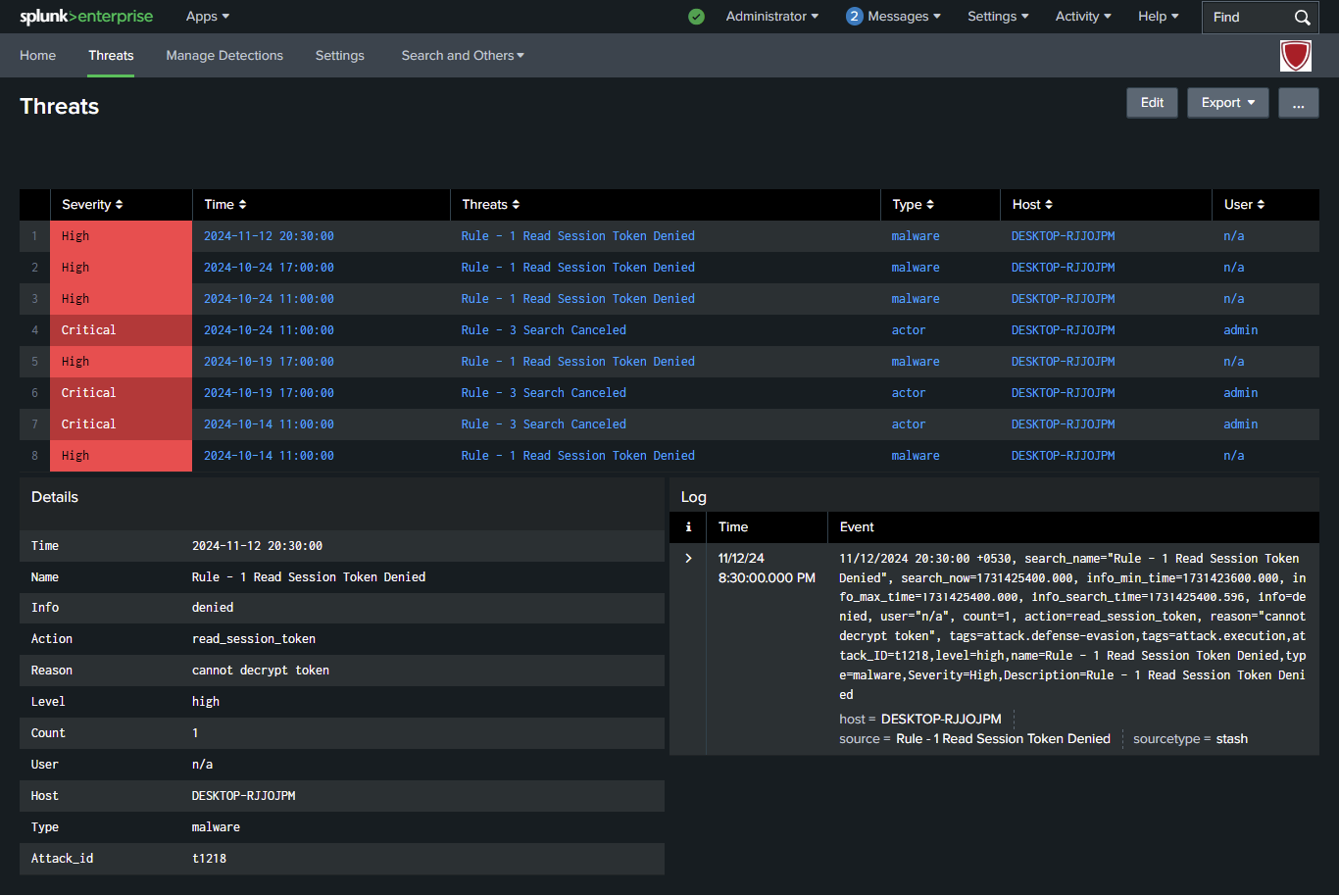Click admin user in row 7
The image size is (1339, 896).
1241,424
